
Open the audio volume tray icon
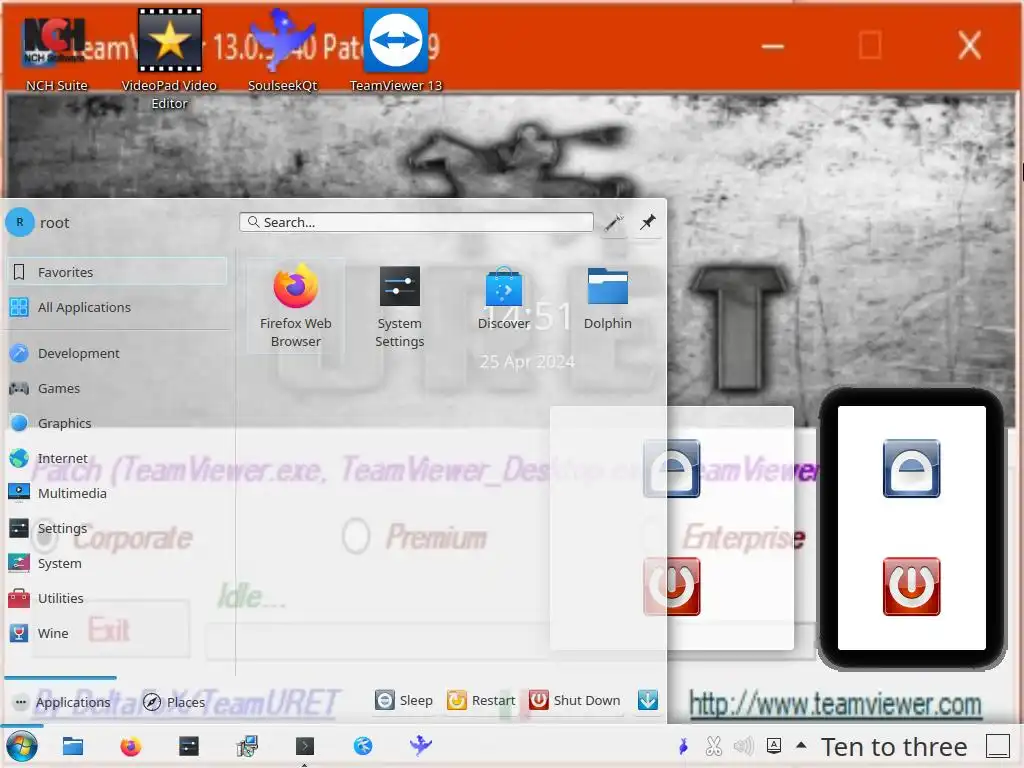tap(744, 746)
